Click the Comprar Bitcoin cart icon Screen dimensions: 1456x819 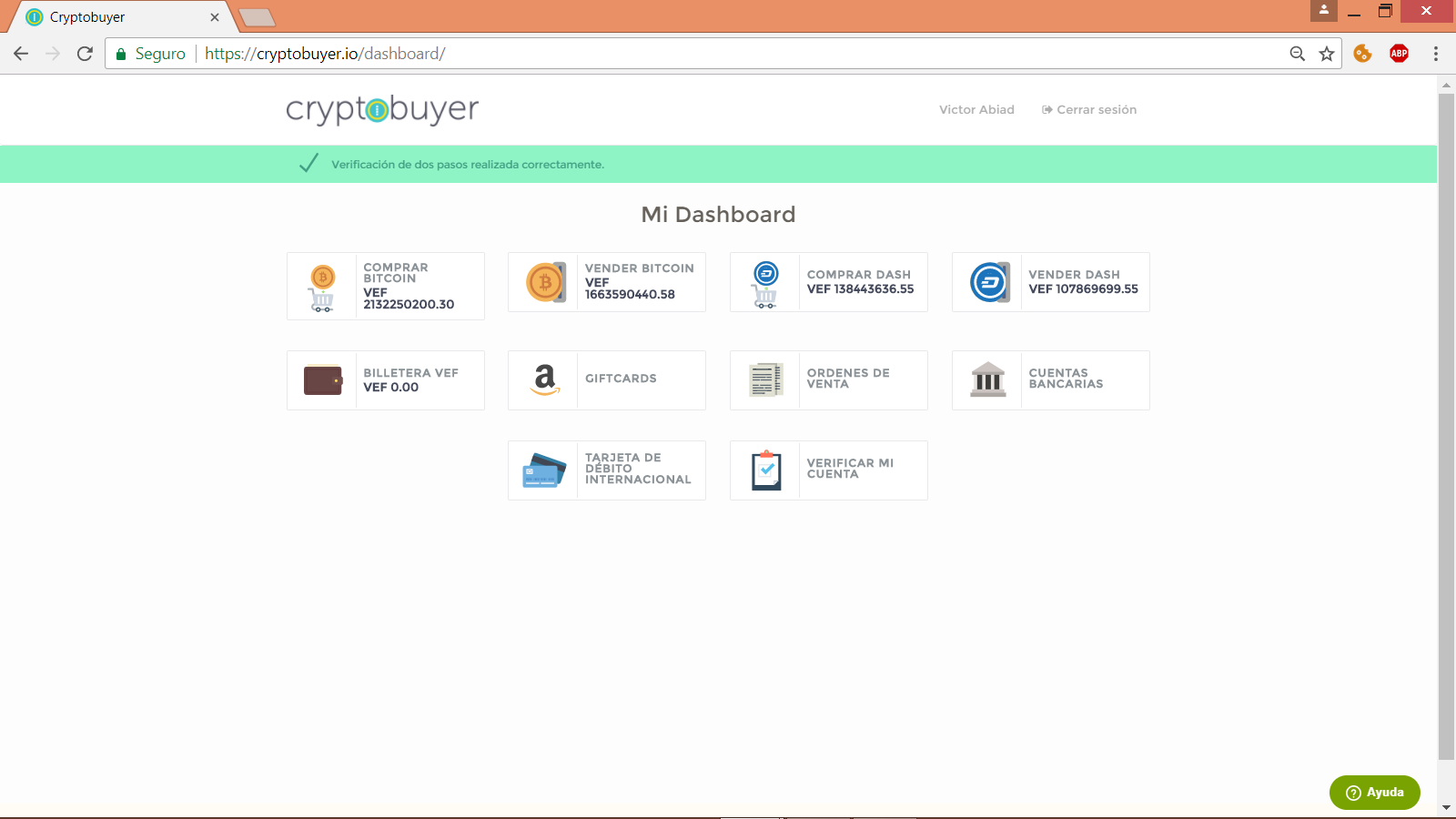[322, 287]
